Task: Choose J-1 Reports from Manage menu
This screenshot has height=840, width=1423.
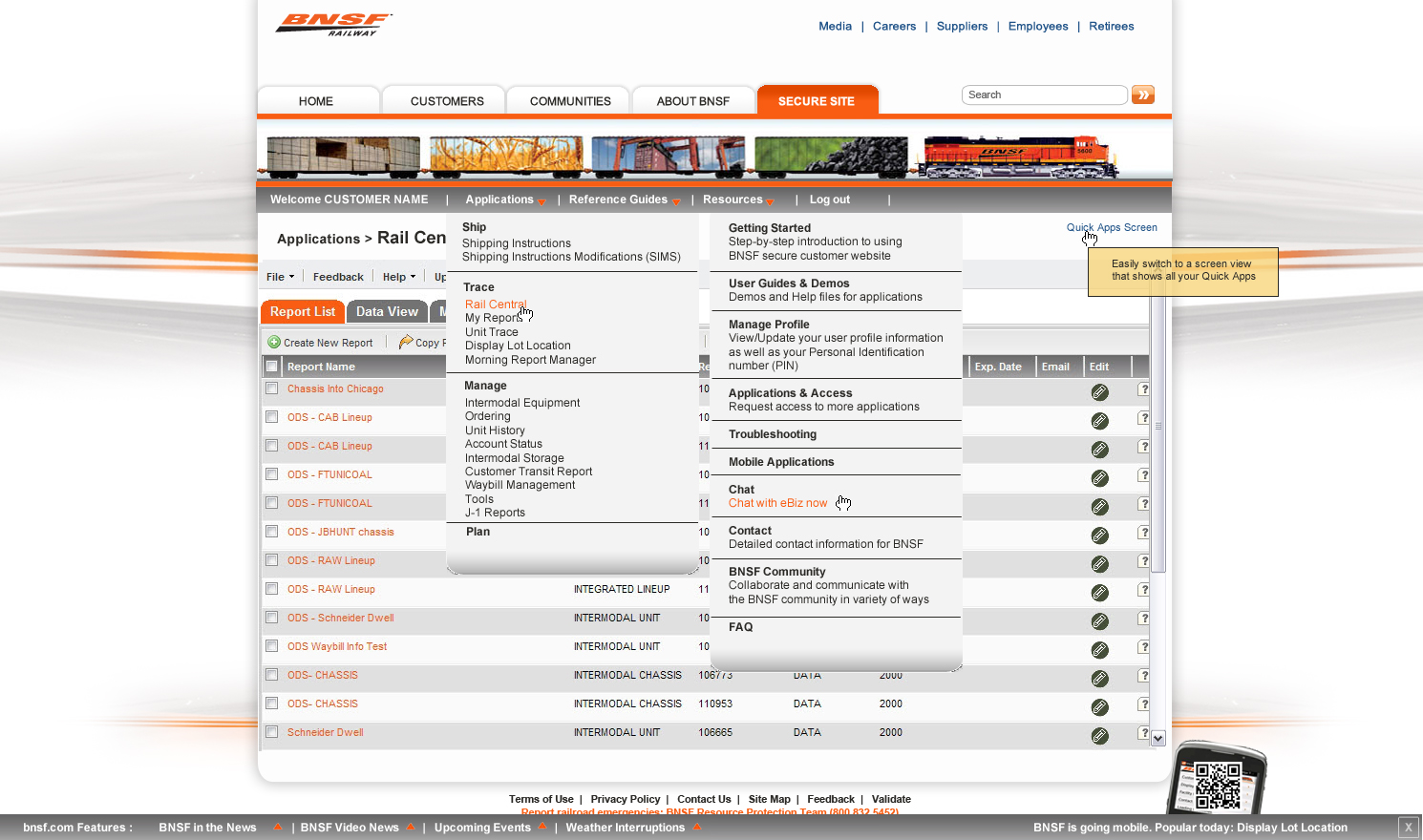Action: [495, 513]
